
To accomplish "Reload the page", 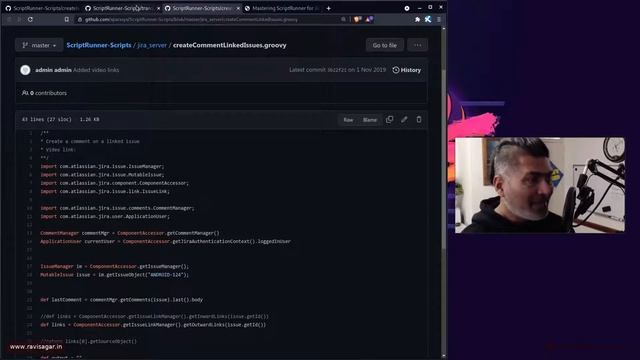I will pyautogui.click(x=30, y=20).
